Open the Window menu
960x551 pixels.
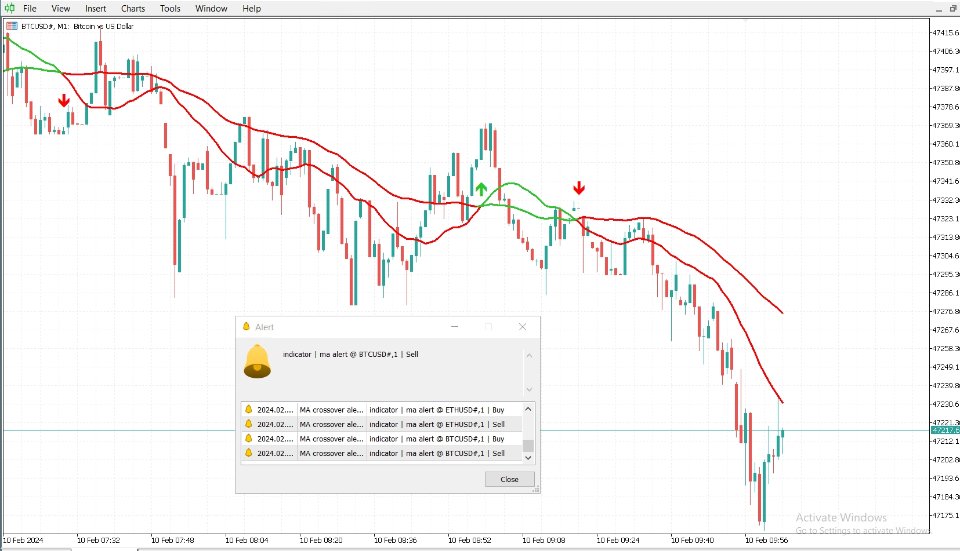[211, 9]
